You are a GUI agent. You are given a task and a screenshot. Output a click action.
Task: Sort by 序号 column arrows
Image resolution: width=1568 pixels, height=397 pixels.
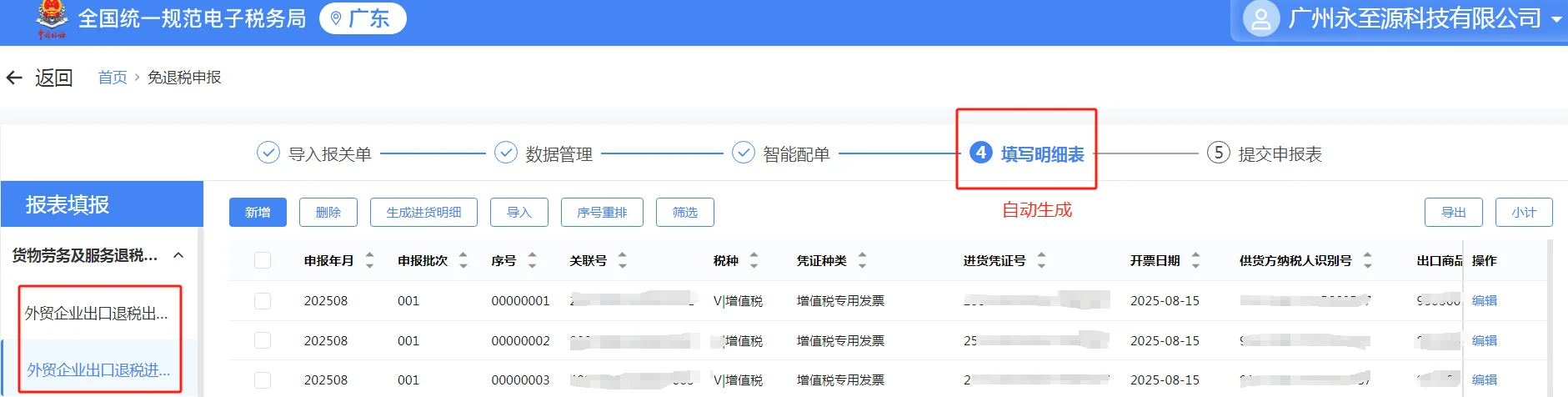[532, 260]
